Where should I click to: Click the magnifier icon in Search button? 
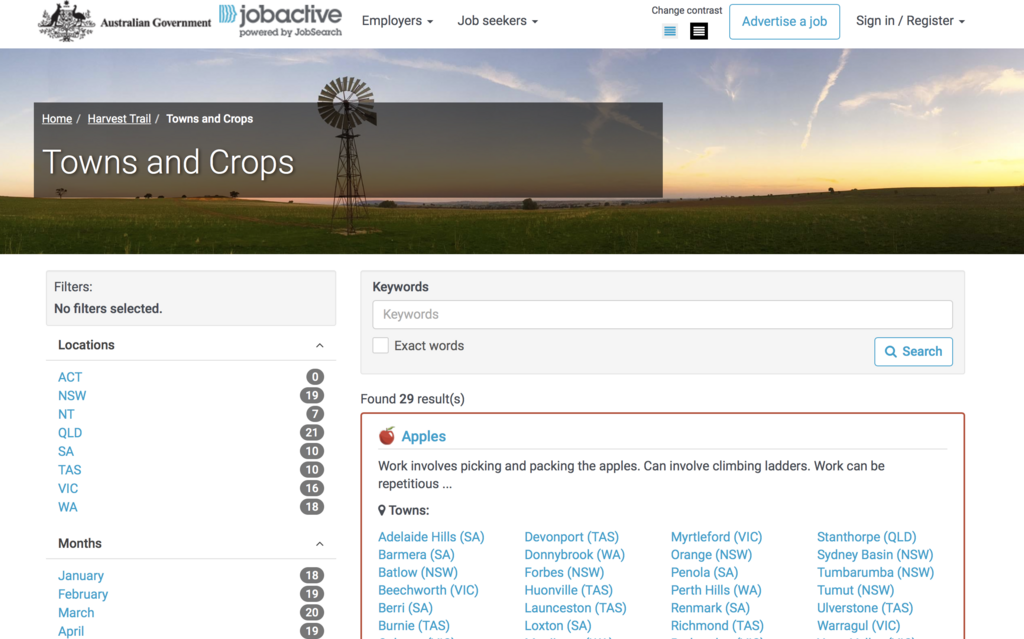890,352
